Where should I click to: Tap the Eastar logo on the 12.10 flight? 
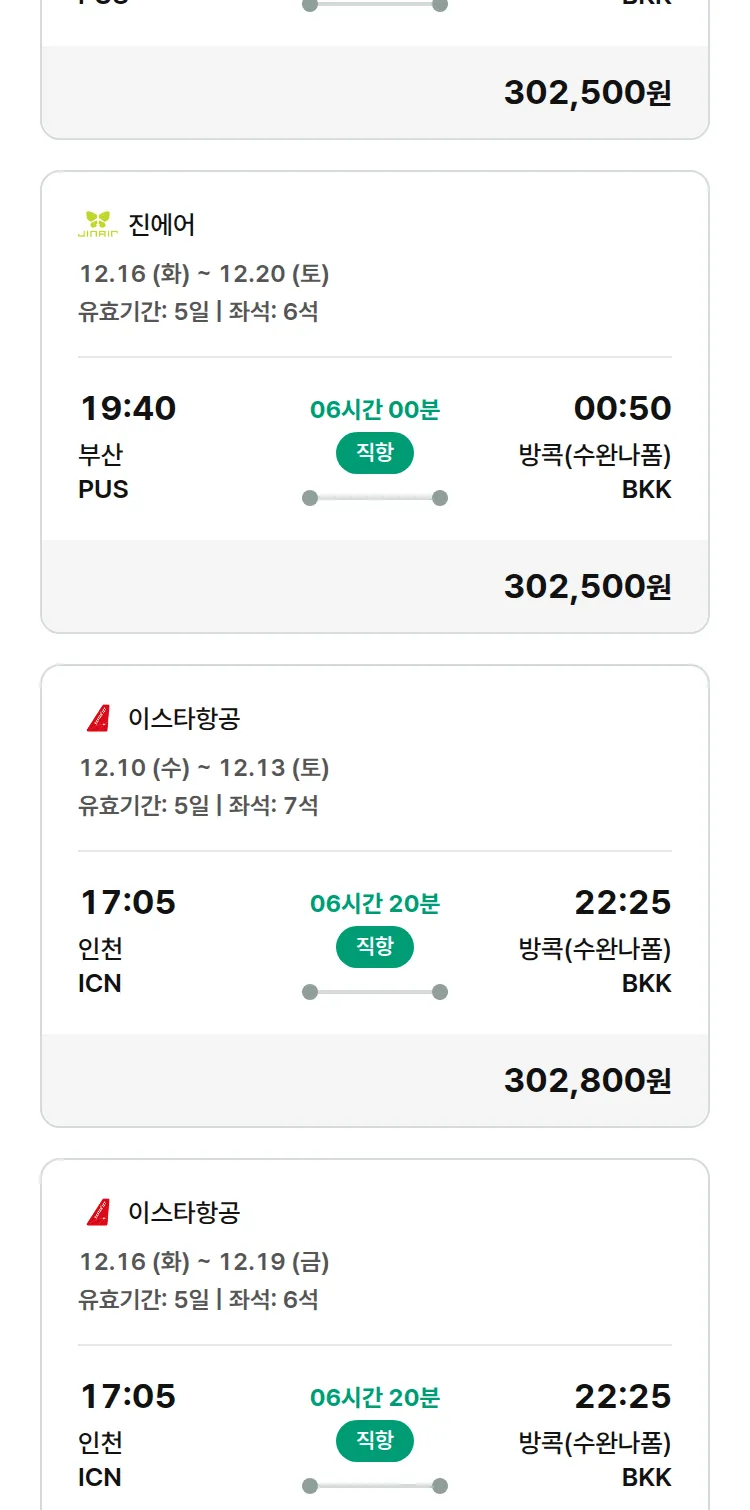(x=98, y=718)
